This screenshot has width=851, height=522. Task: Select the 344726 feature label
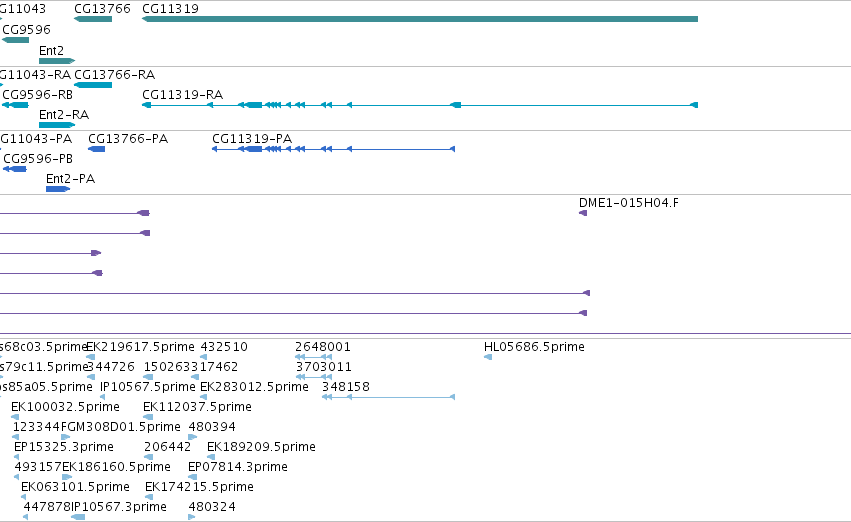(111, 366)
